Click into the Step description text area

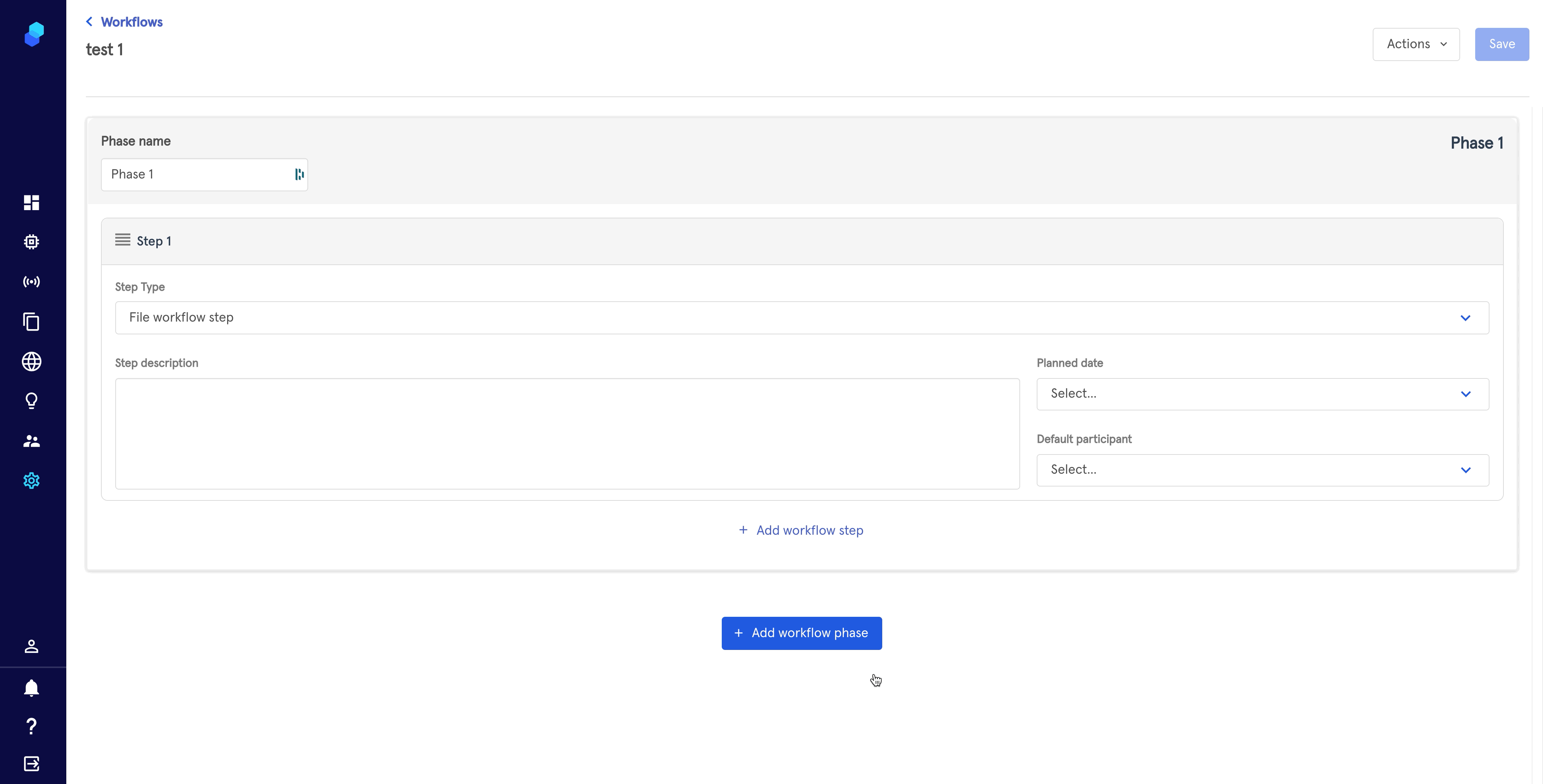pos(567,433)
